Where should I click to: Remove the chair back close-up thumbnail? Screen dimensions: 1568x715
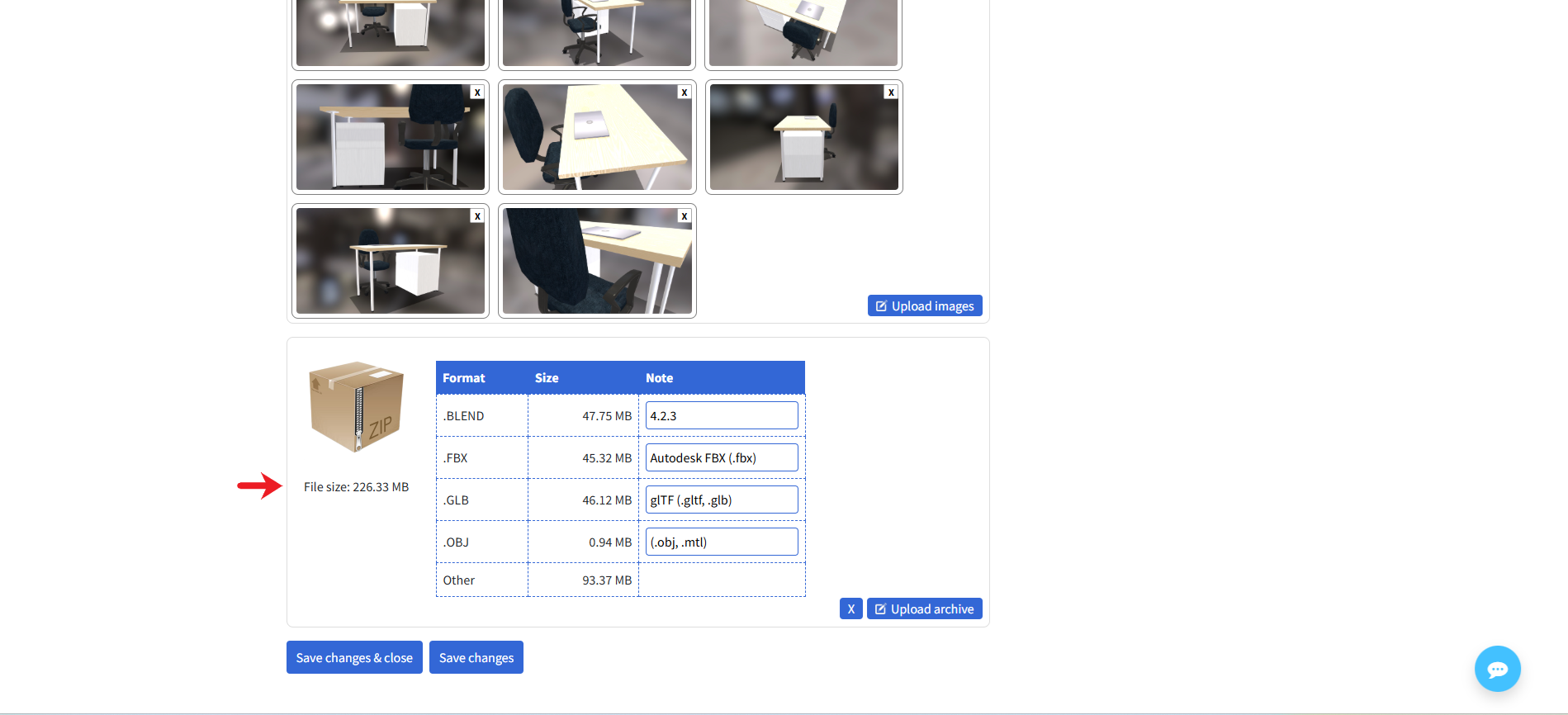684,216
